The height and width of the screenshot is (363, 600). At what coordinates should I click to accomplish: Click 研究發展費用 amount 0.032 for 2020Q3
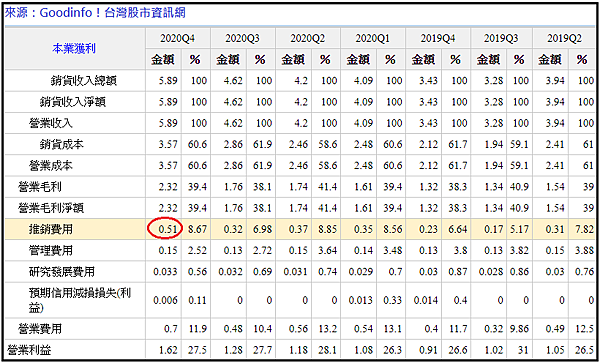pyautogui.click(x=230, y=272)
